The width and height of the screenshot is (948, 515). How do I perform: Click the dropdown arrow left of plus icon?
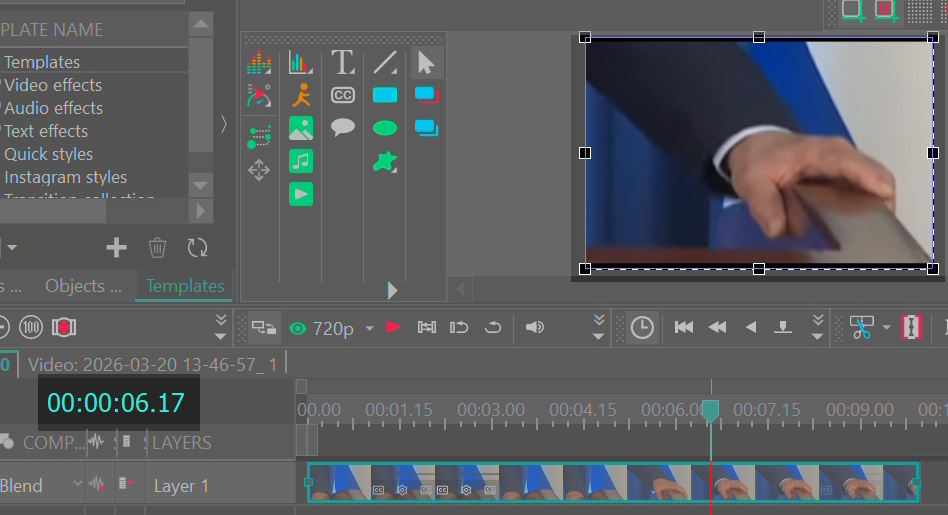pyautogui.click(x=11, y=247)
